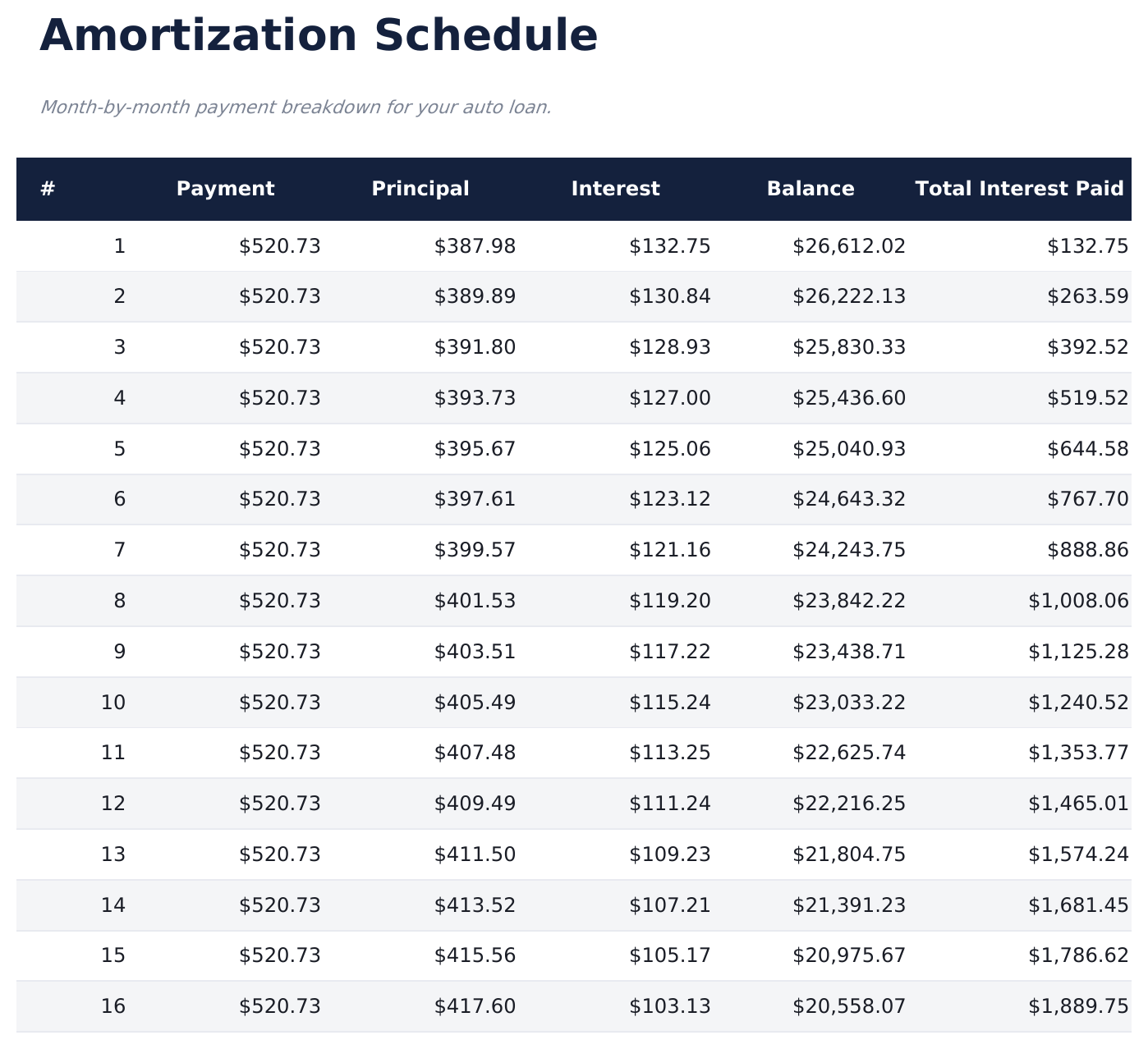1148x1049 pixels.
Task: Click total interest $1,008.06 in row 8
Action: 1078,601
